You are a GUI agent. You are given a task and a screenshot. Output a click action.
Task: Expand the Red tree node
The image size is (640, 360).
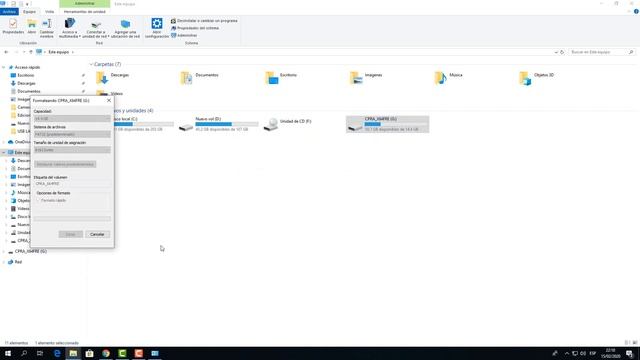point(4,262)
